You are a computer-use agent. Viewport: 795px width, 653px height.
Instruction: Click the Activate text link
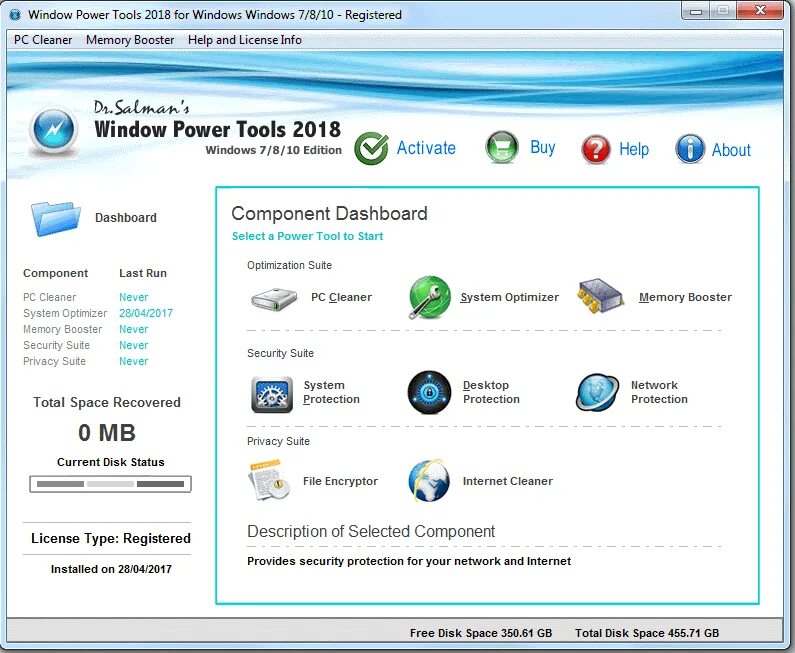(426, 148)
